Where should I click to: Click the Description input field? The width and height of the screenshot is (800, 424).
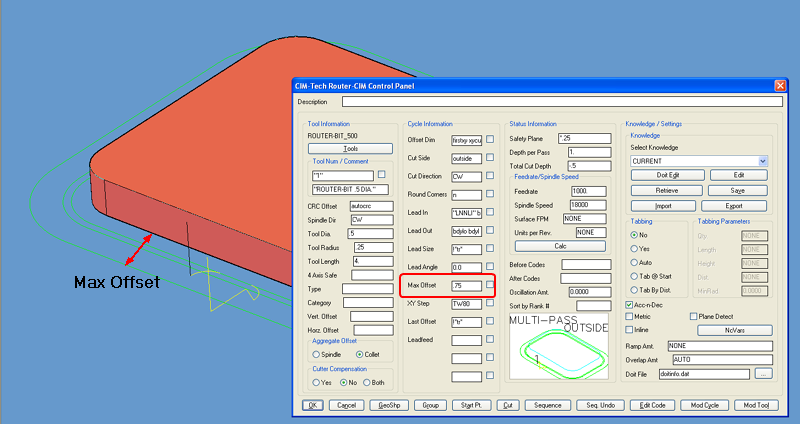(562, 102)
